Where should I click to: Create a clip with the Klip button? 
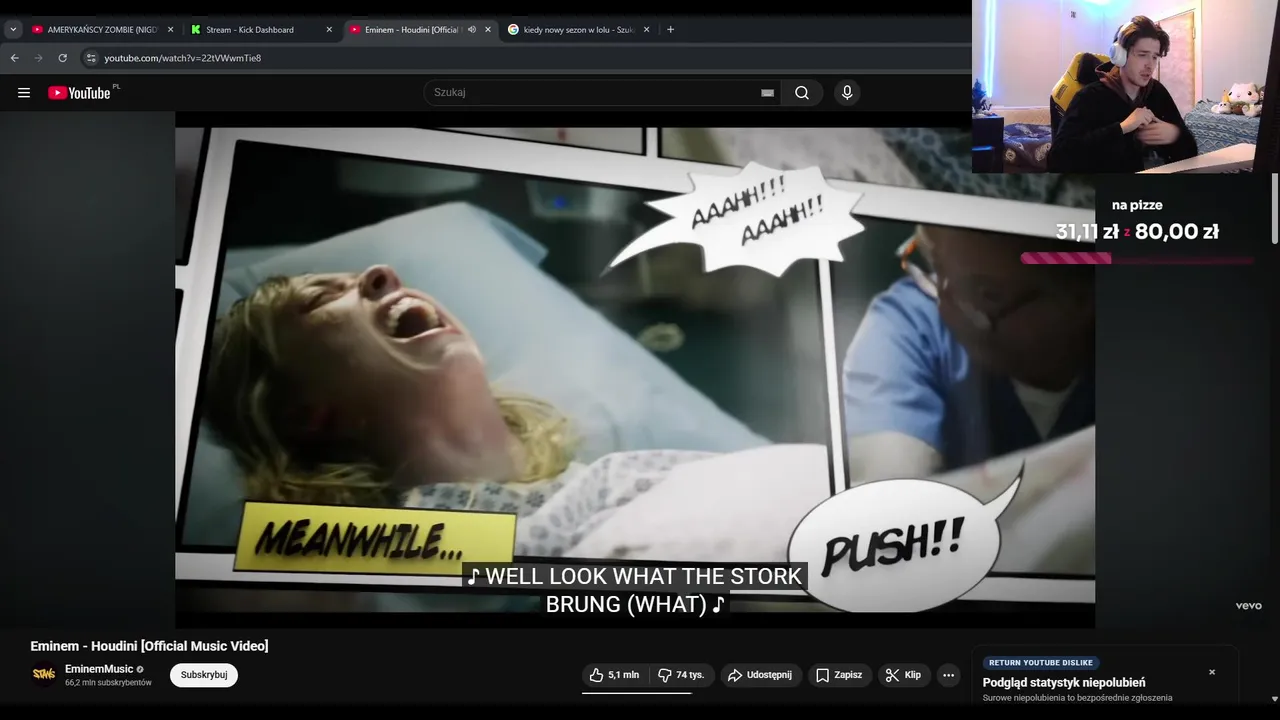[904, 675]
